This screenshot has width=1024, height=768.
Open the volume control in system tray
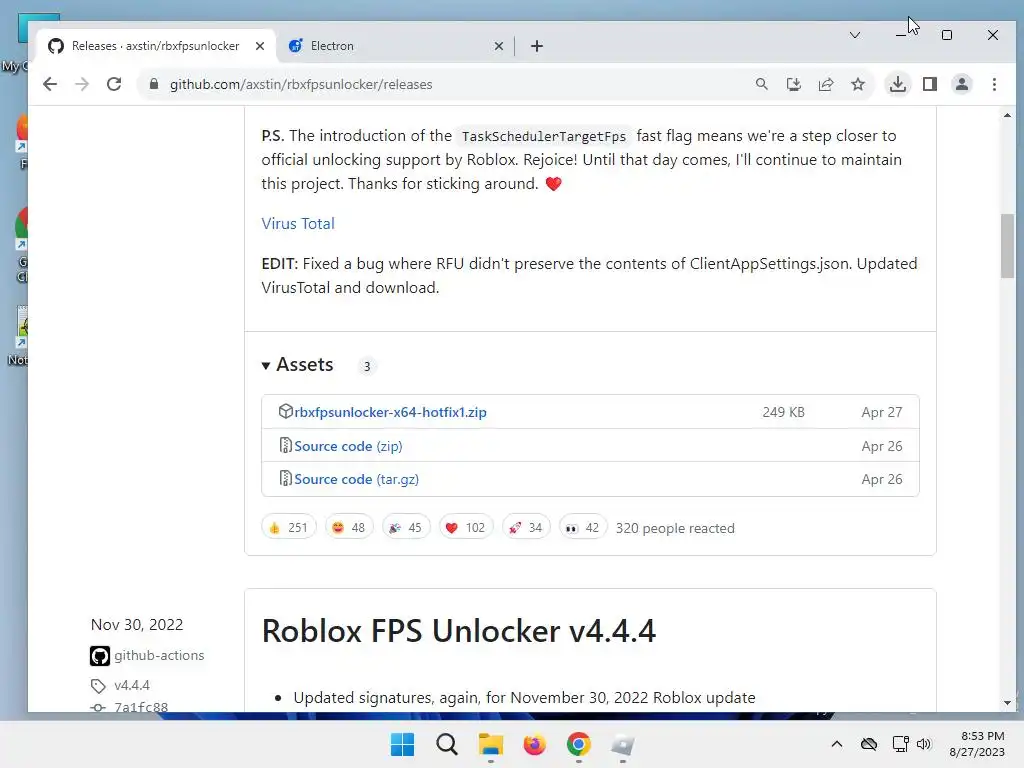pos(923,744)
